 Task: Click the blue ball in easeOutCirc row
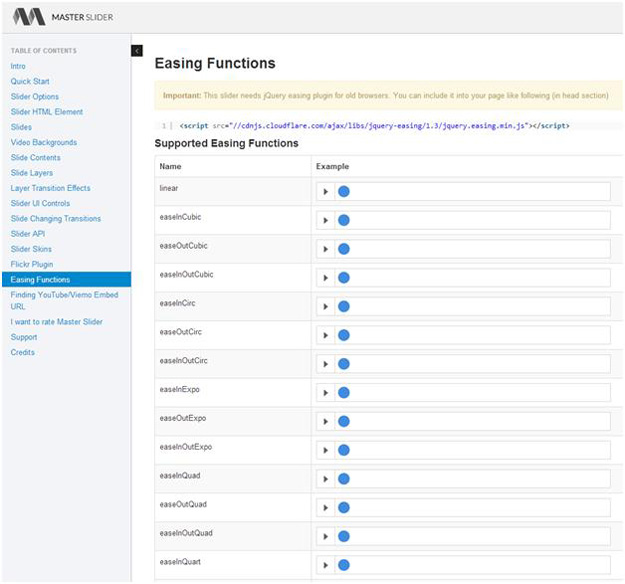[344, 335]
